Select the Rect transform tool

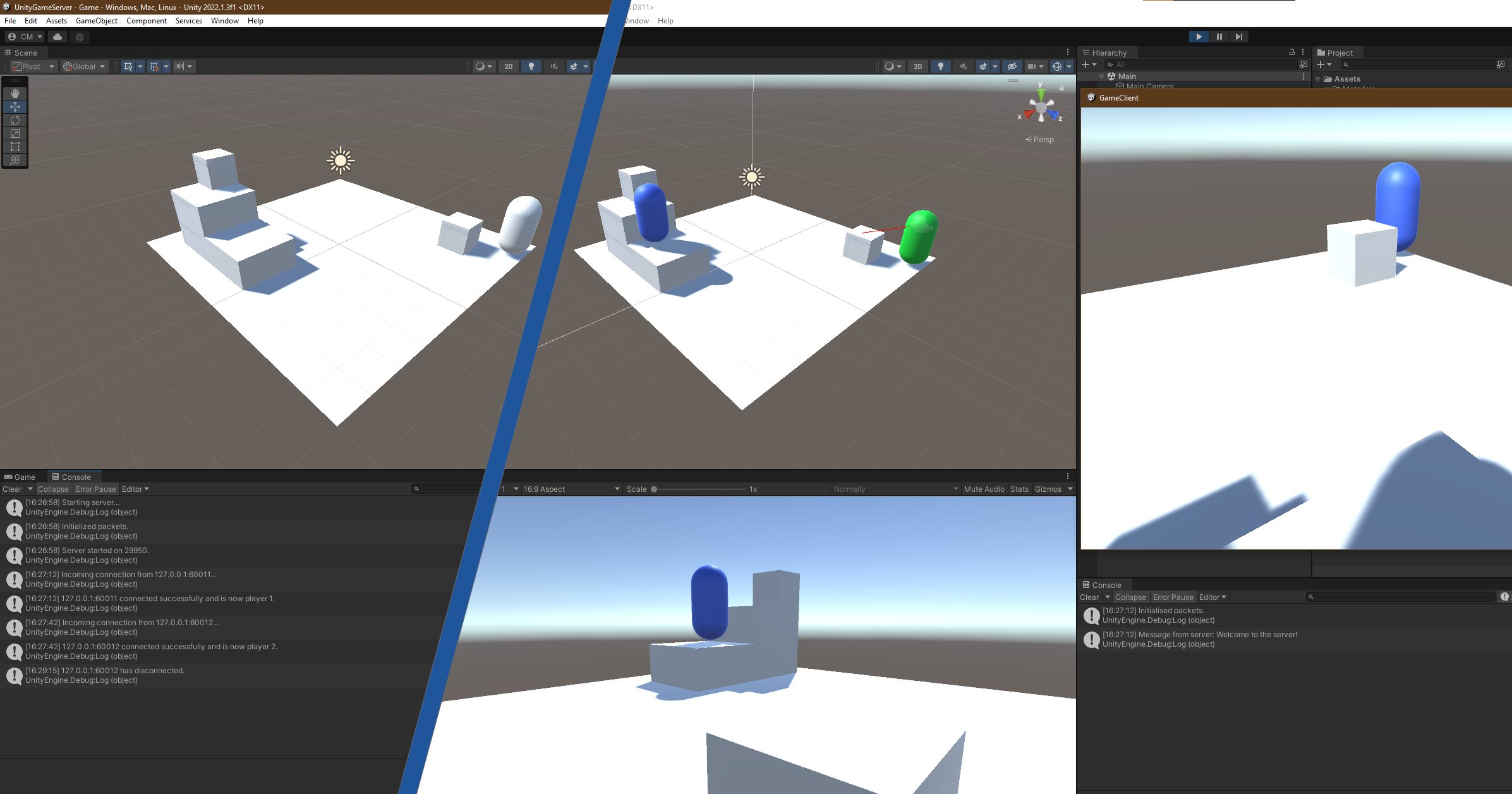point(15,146)
